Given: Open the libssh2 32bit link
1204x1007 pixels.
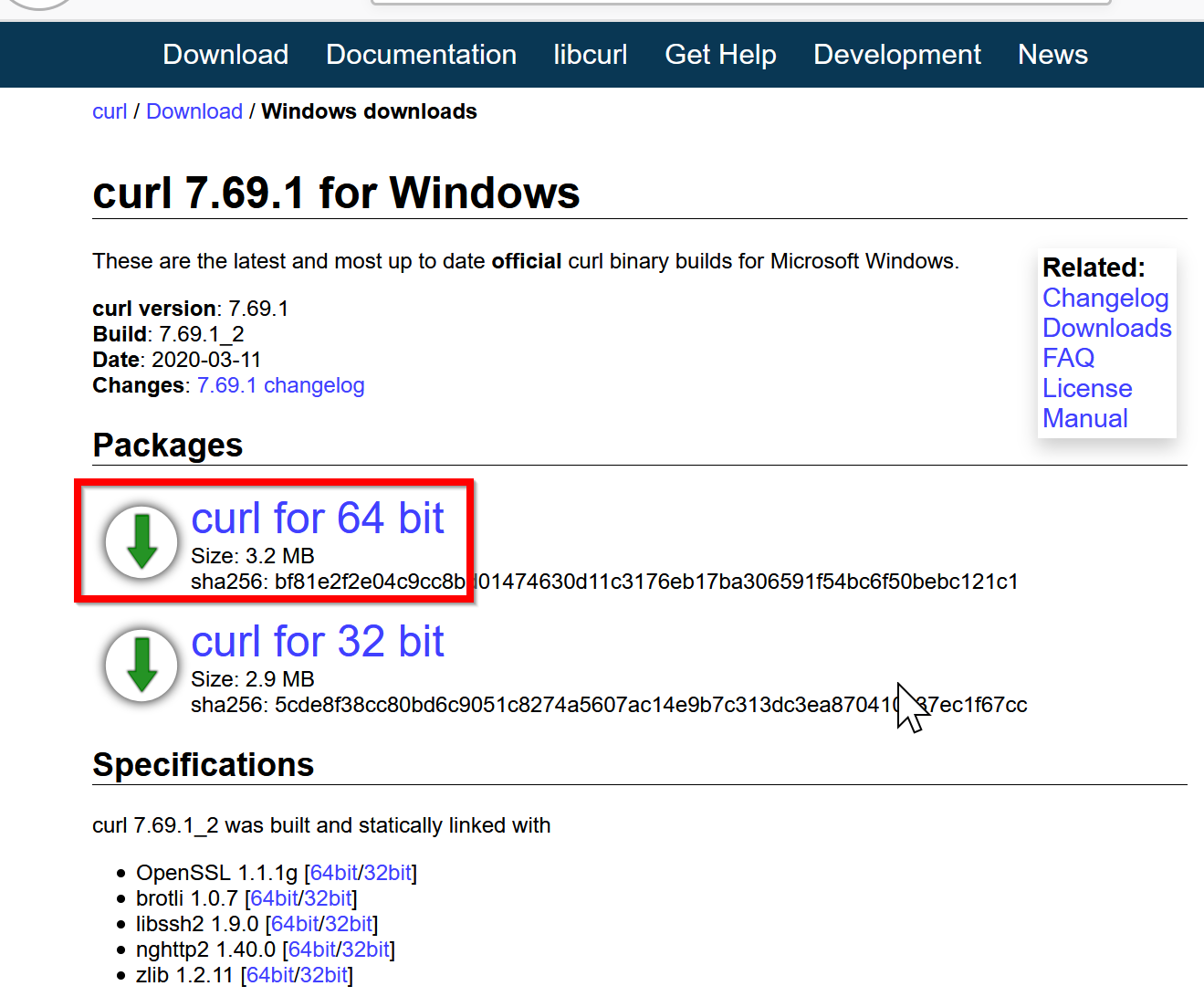Looking at the screenshot, I should tap(349, 924).
